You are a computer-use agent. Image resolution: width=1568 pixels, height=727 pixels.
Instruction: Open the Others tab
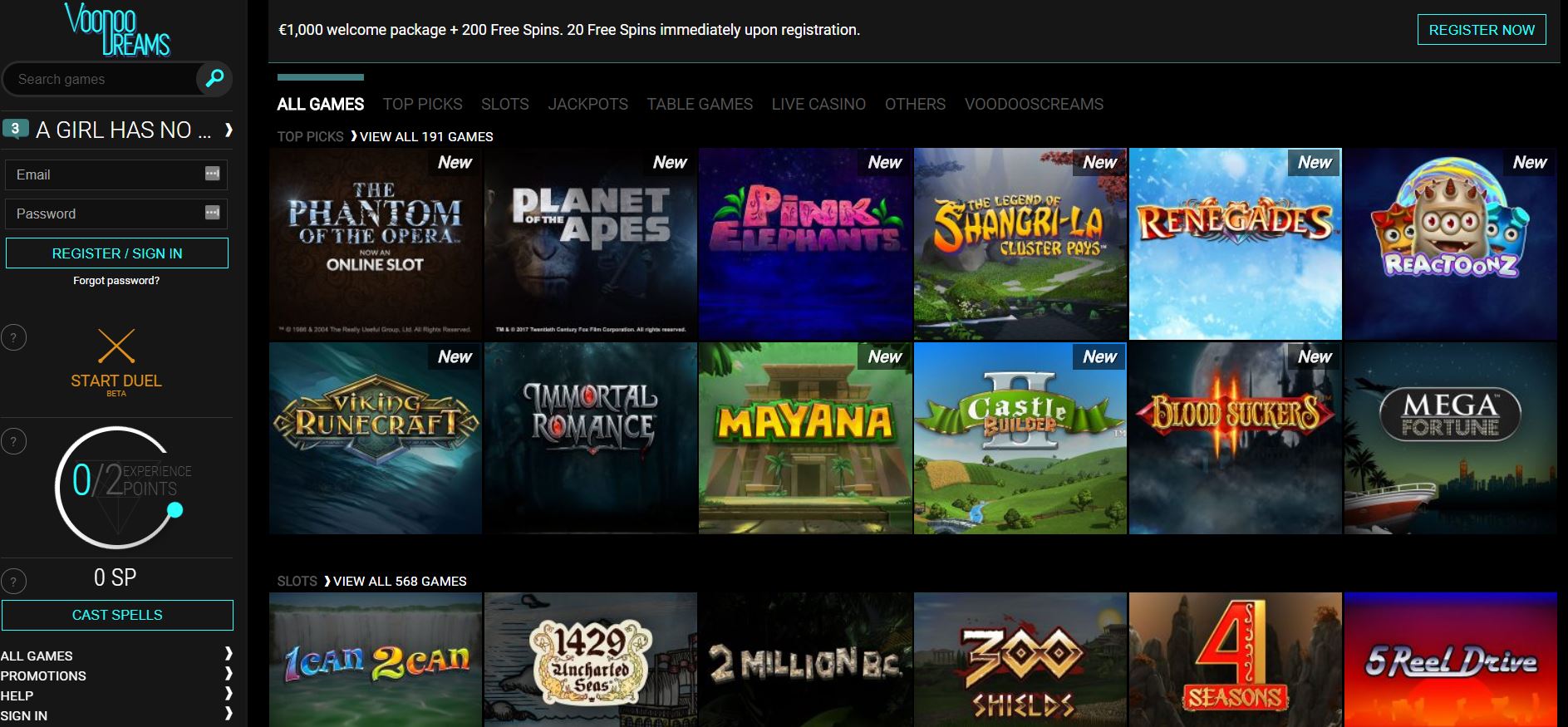(x=915, y=104)
